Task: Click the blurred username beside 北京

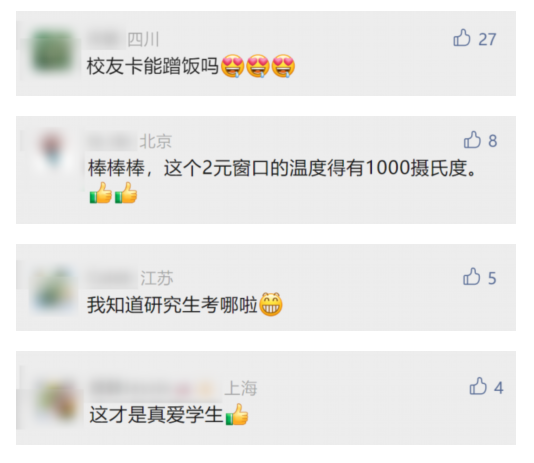Action: tap(112, 141)
